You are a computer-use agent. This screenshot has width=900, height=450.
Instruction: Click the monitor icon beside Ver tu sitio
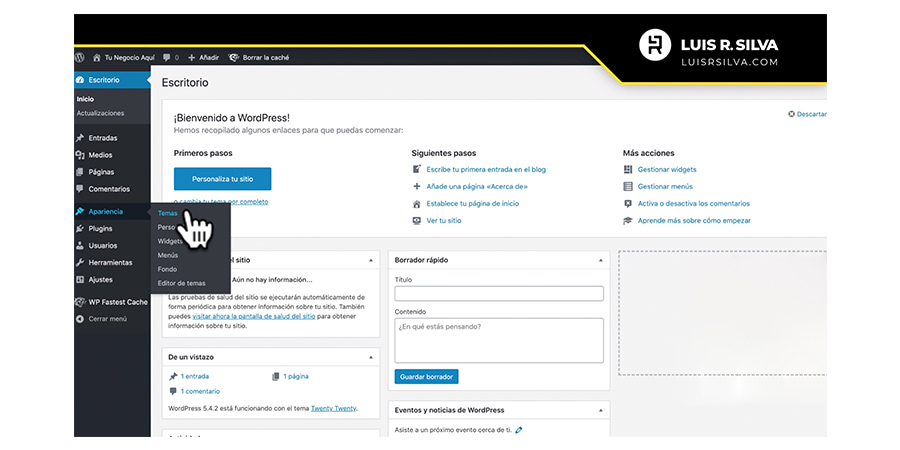click(x=417, y=220)
